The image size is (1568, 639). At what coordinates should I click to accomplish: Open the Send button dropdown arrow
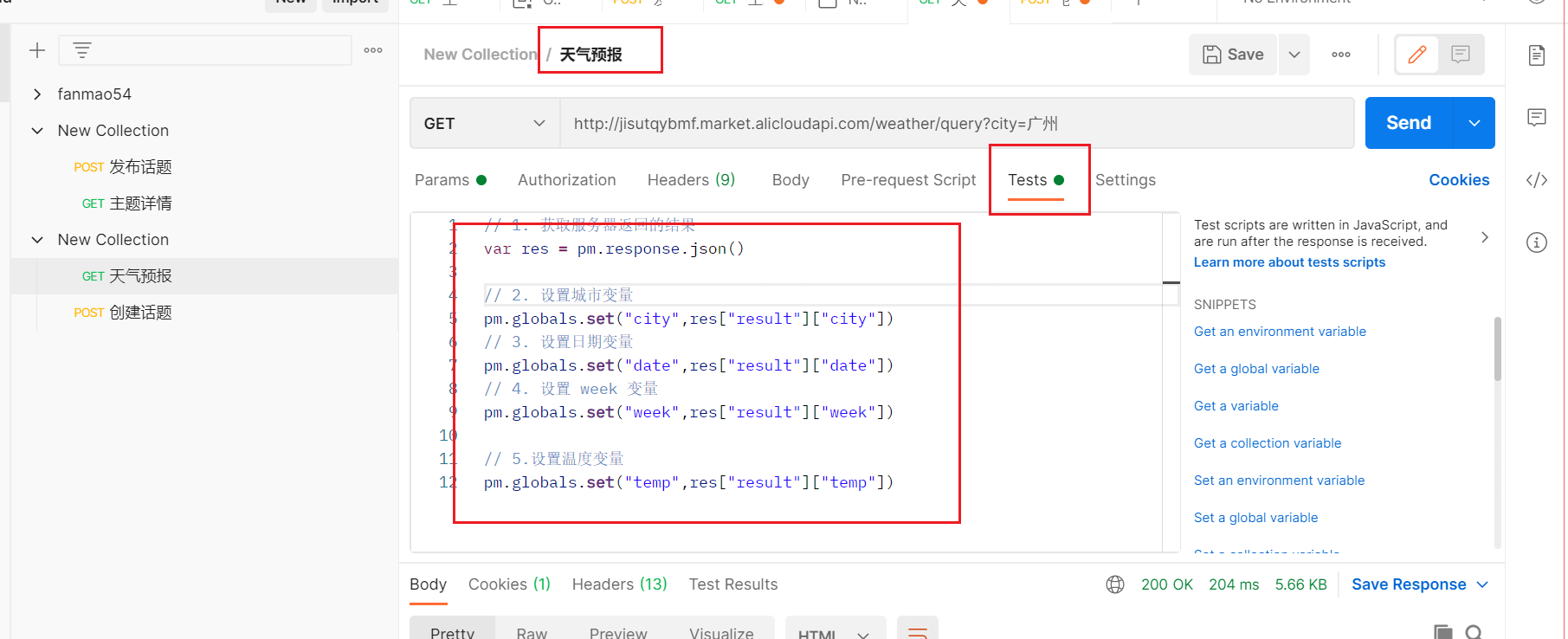click(1474, 123)
